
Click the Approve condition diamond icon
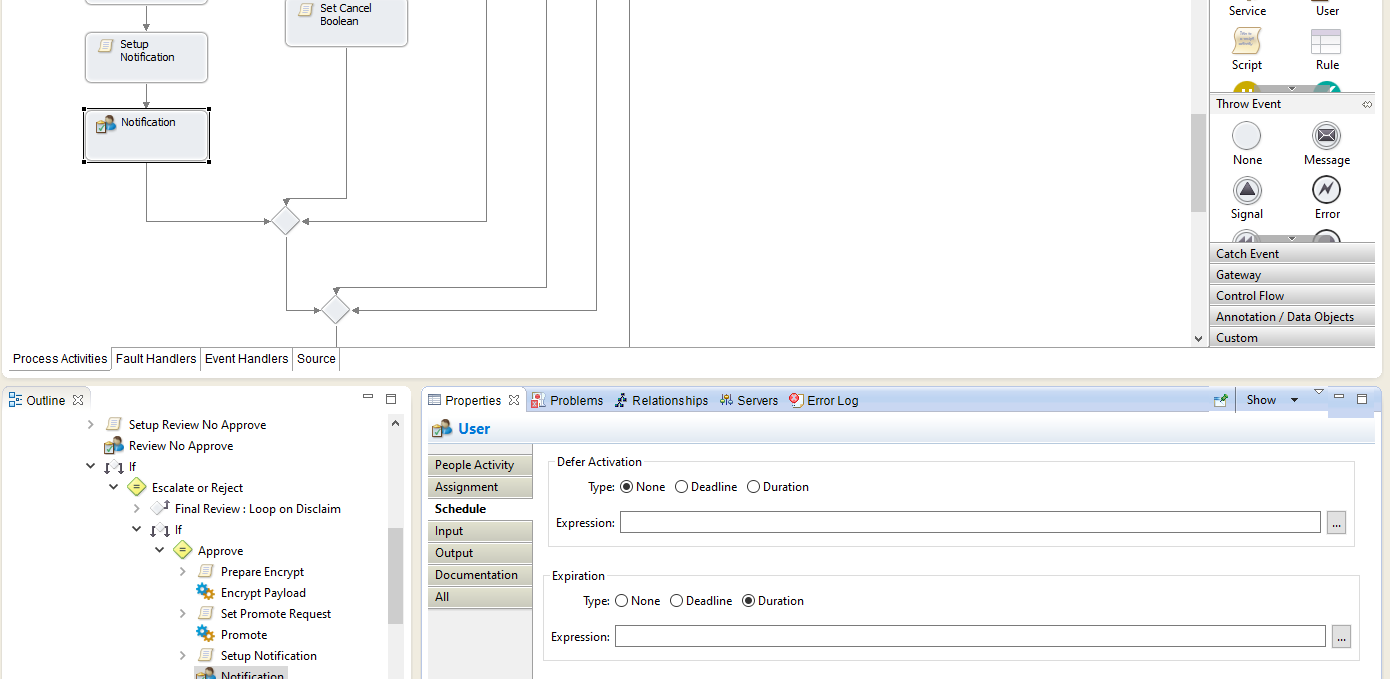[183, 551]
